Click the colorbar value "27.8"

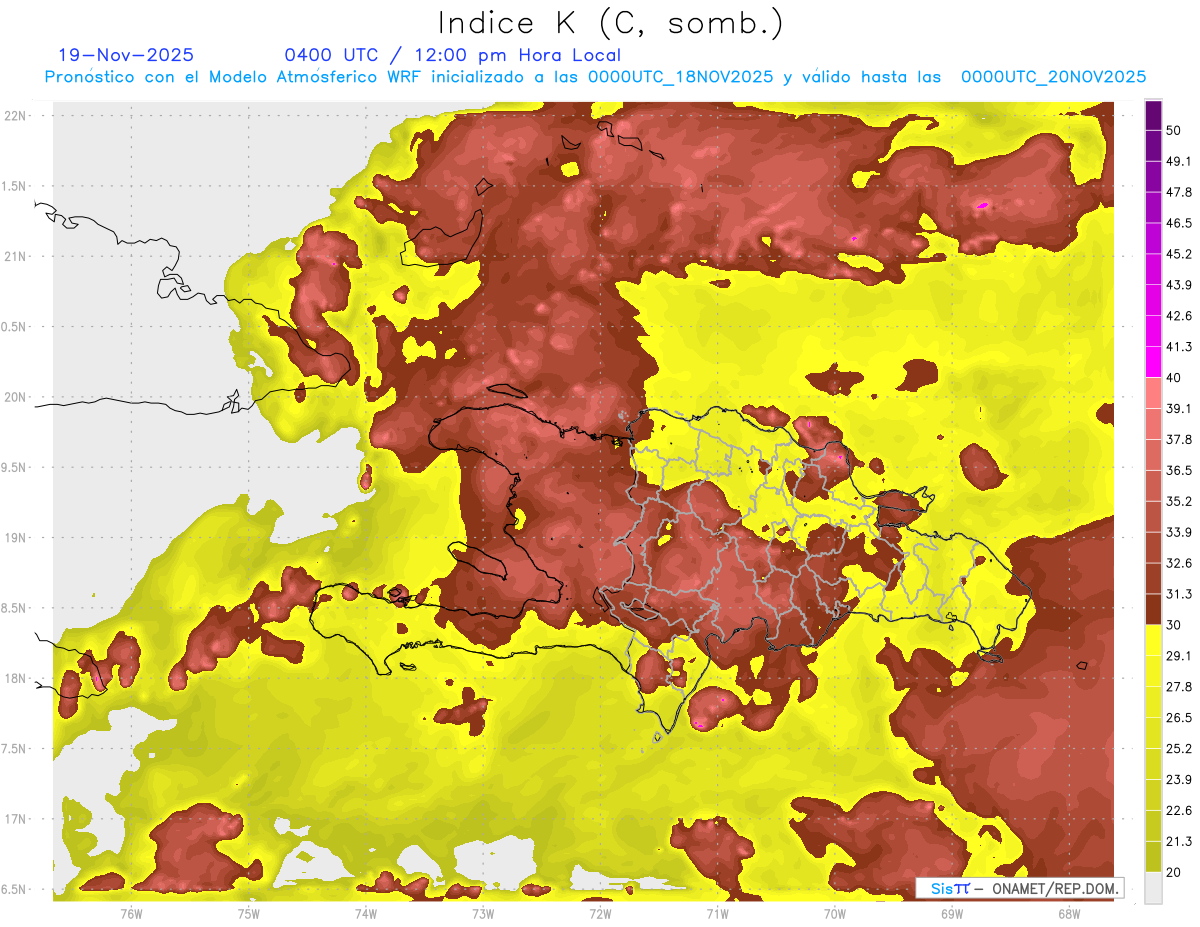(x=1179, y=687)
